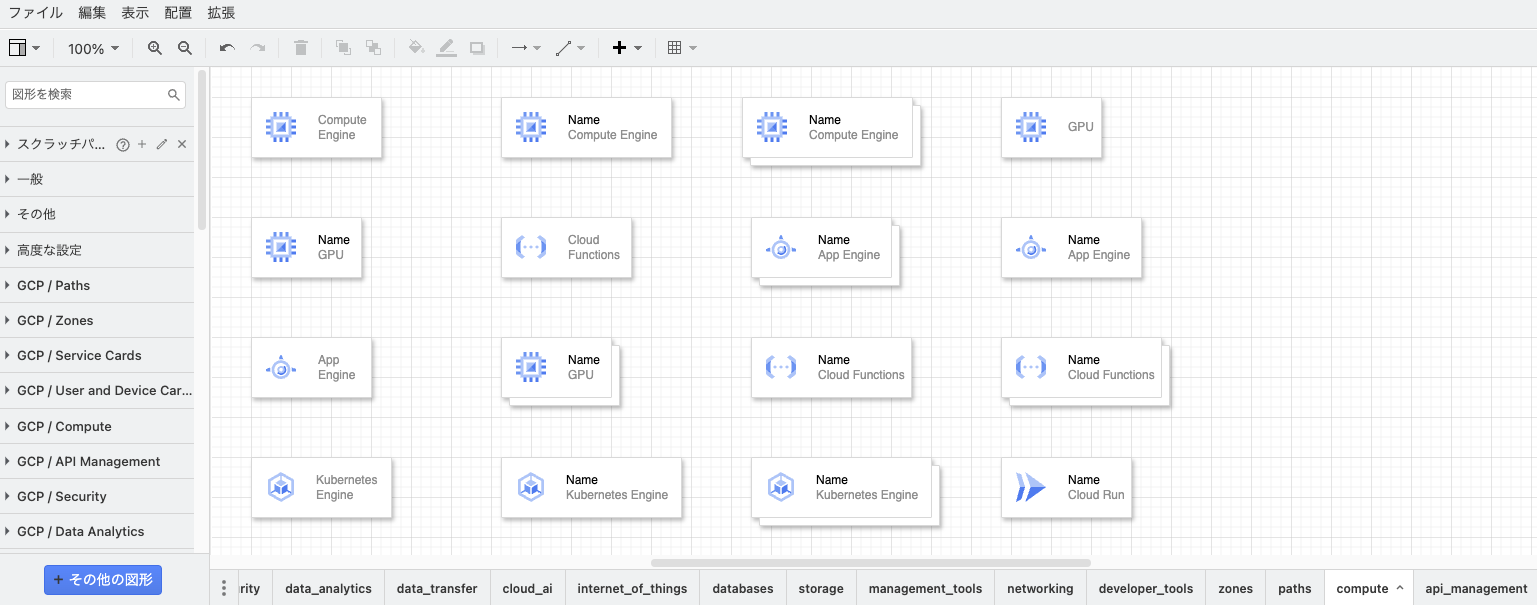Open the insert plus dropdown
Image resolution: width=1537 pixels, height=605 pixels.
pyautogui.click(x=627, y=48)
